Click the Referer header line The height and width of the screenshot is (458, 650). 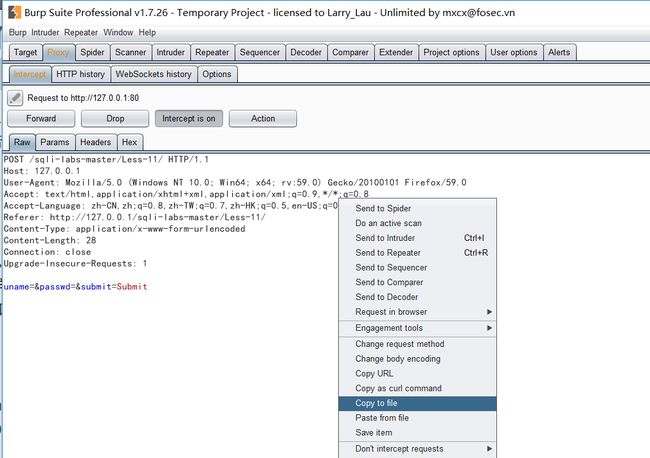coord(135,217)
